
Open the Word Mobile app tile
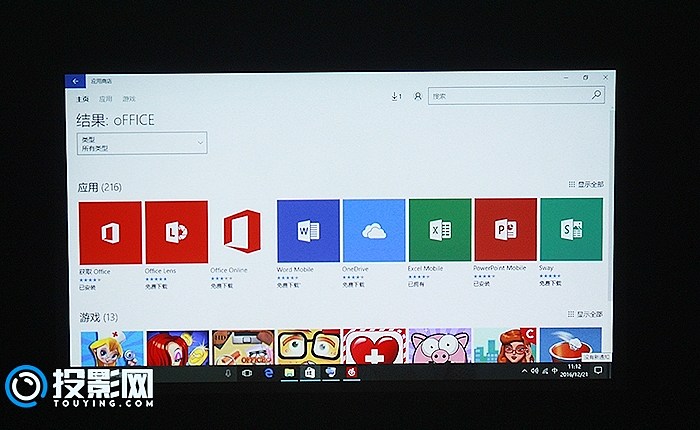308,231
